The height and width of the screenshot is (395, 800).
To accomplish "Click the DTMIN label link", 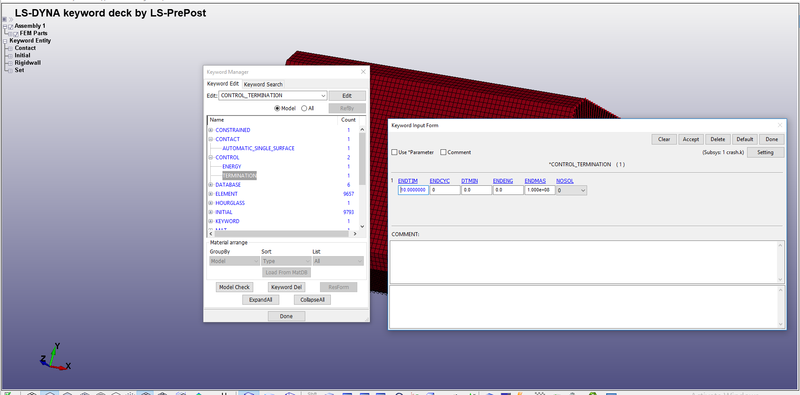I will (470, 181).
